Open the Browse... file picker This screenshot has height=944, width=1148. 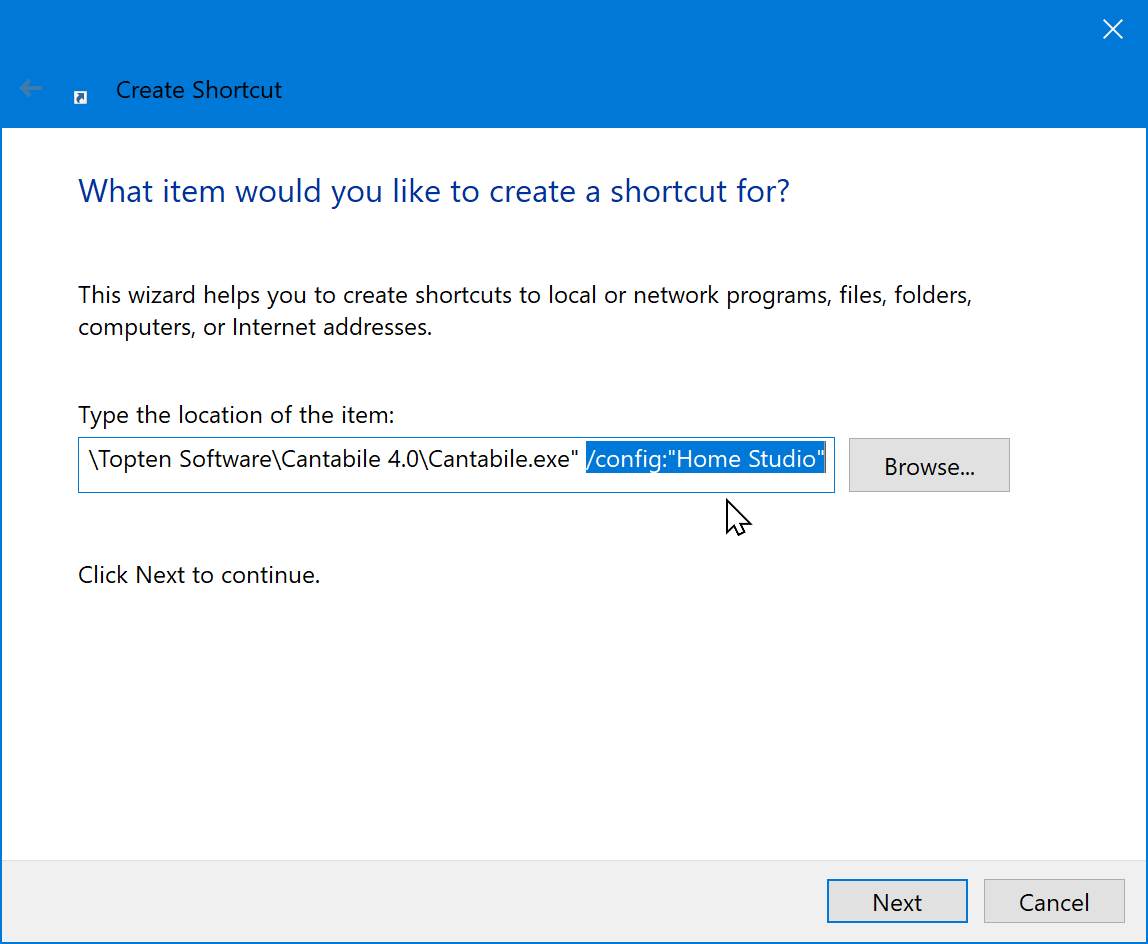929,466
